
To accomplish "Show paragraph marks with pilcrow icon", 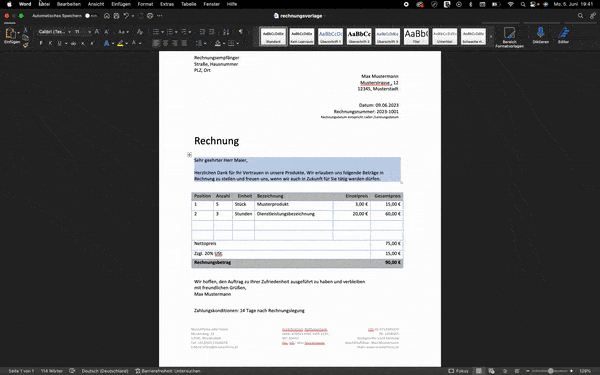I will coord(241,32).
